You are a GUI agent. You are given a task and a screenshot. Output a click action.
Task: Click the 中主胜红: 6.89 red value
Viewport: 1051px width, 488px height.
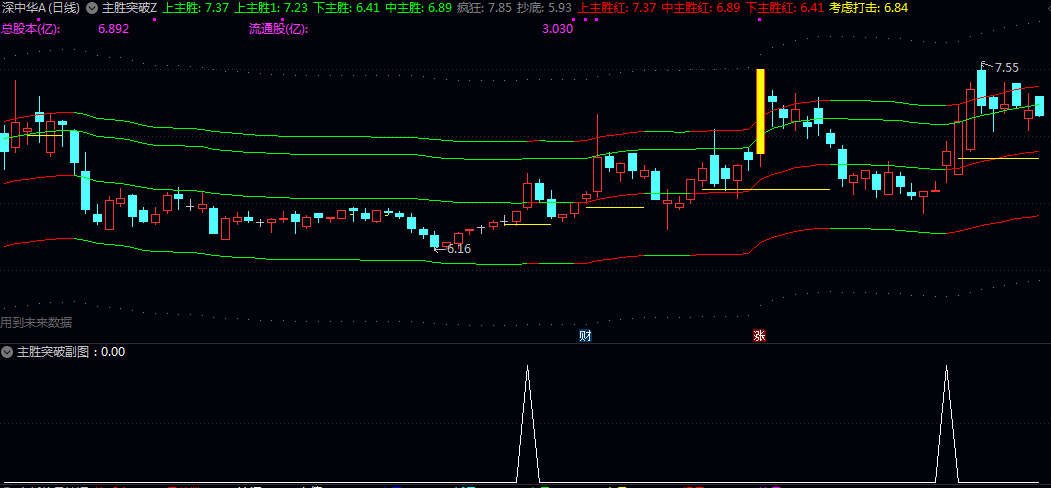(700, 9)
